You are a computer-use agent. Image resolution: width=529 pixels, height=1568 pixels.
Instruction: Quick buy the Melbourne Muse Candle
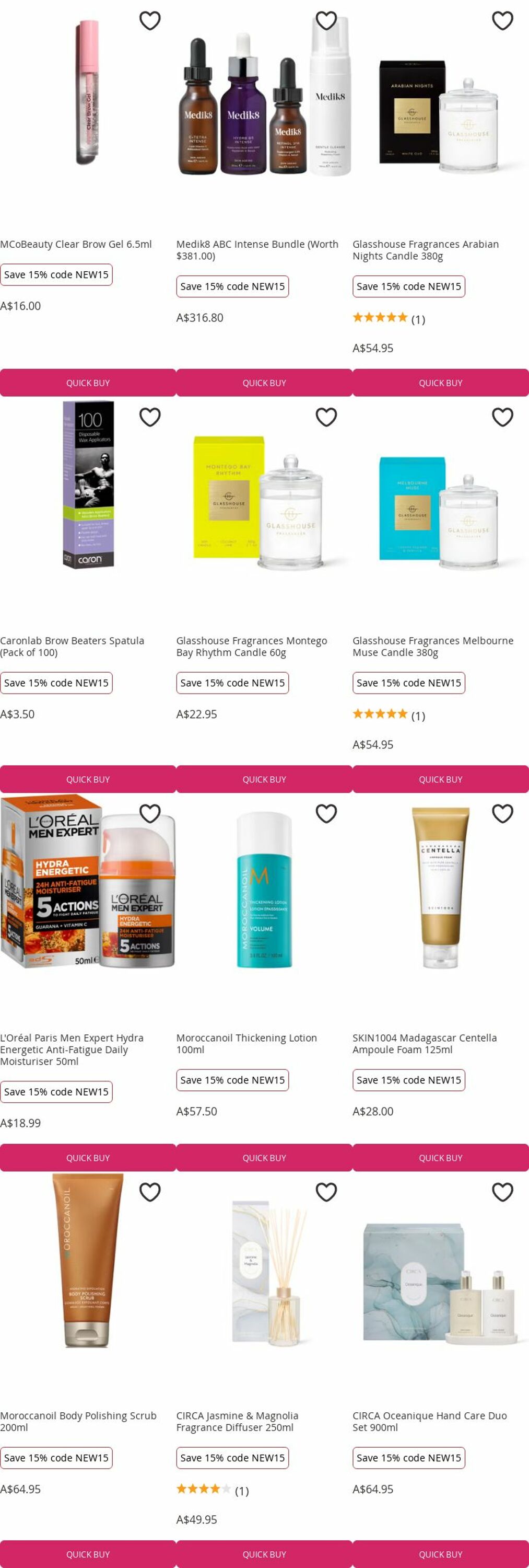click(x=441, y=779)
